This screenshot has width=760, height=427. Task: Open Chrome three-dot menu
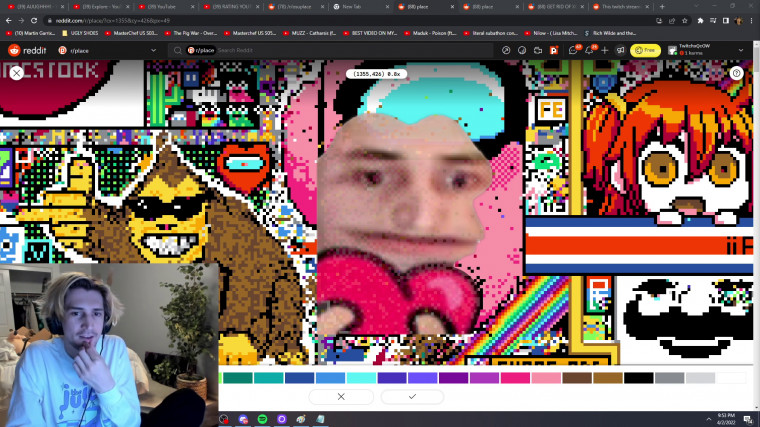pyautogui.click(x=752, y=21)
